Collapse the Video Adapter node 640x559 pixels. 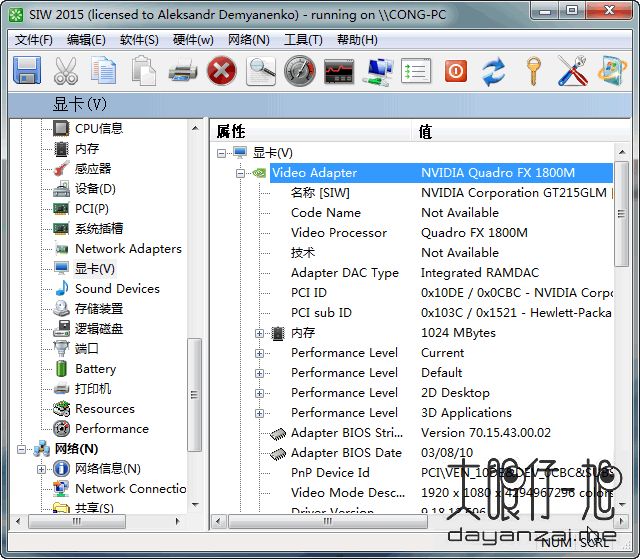[240, 173]
